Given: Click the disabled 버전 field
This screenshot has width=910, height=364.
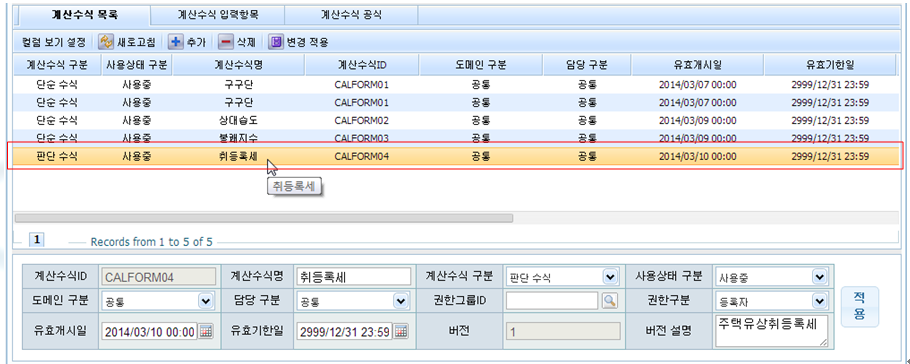Looking at the screenshot, I should [563, 331].
